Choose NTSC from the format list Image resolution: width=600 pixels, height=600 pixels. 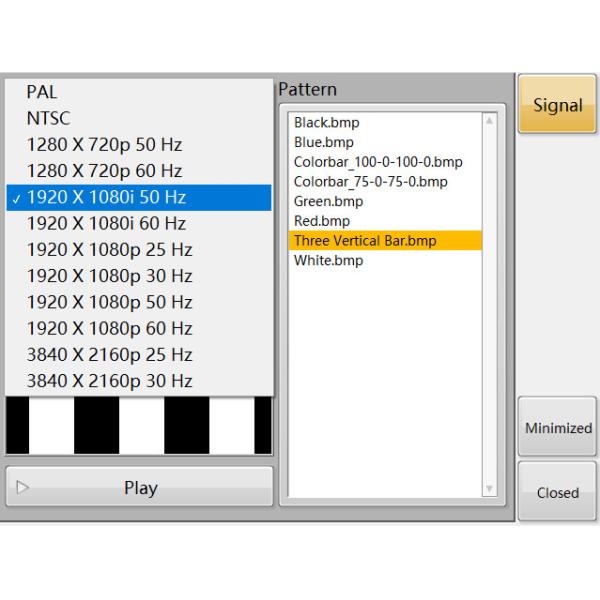pyautogui.click(x=139, y=118)
